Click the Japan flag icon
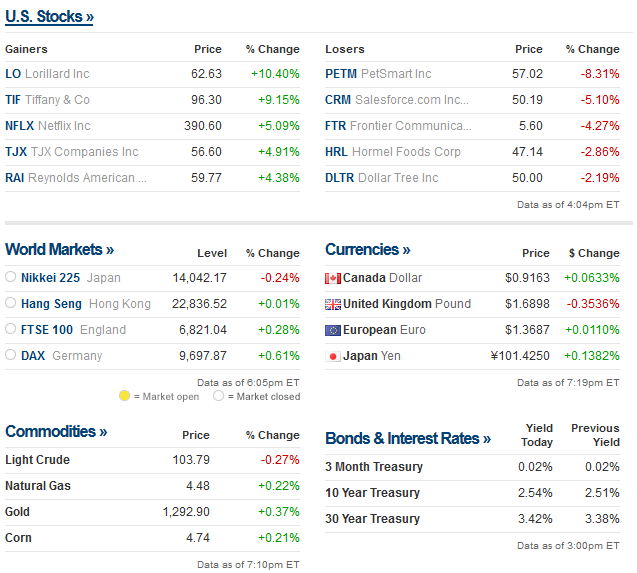637x573 pixels. pos(333,356)
